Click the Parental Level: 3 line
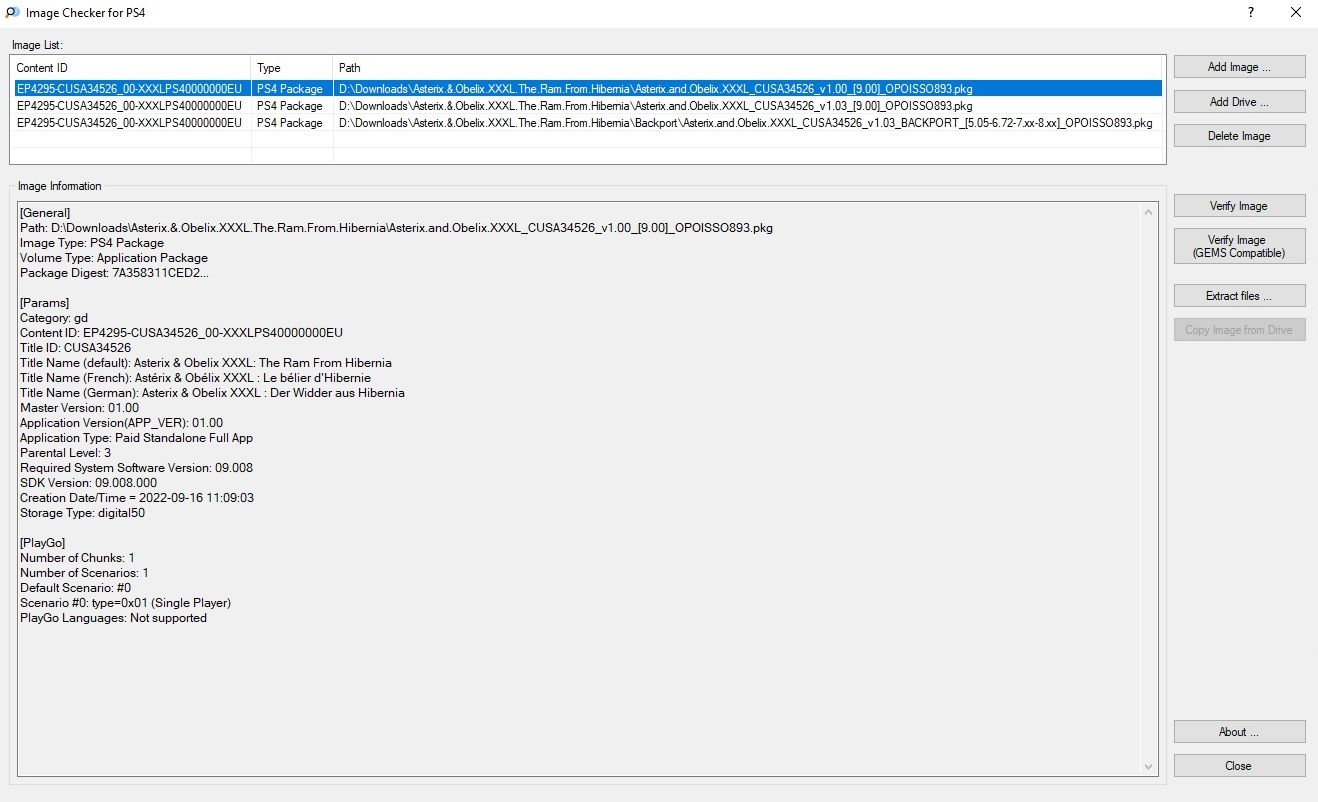 click(x=65, y=453)
